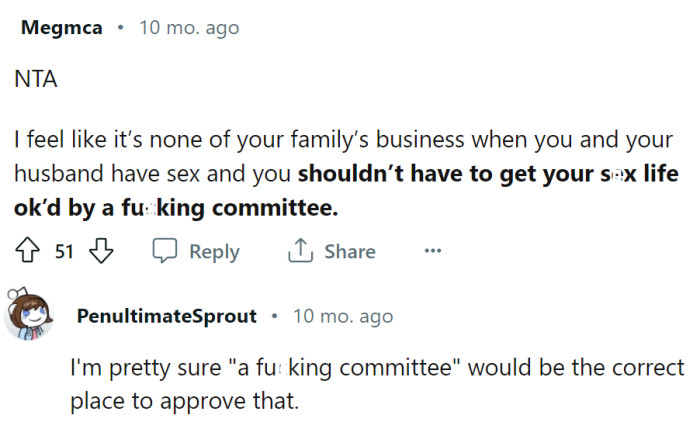This screenshot has height=422, width=700.
Task: Click "place to approve that." reply line
Action: tap(184, 402)
